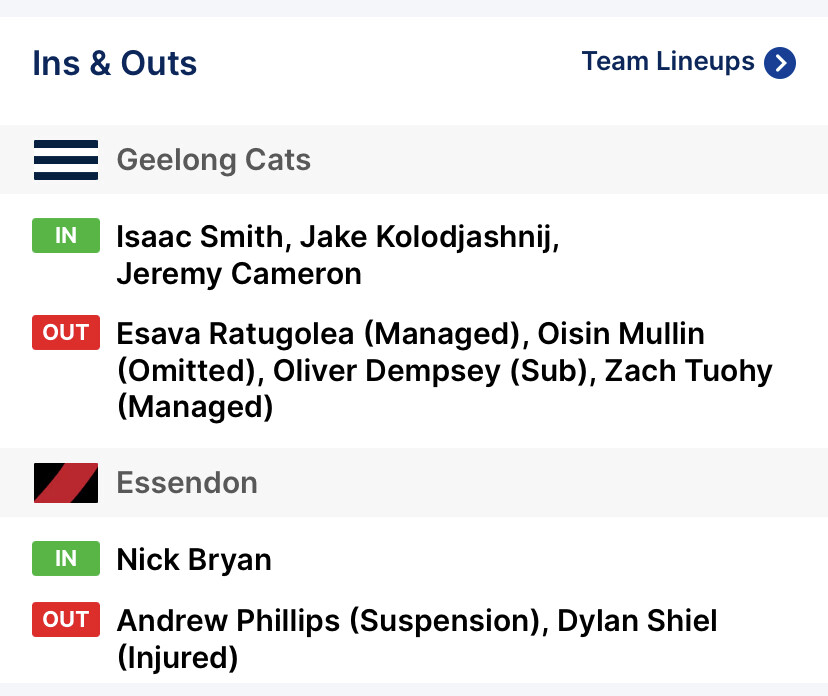The image size is (828, 696).
Task: Click the red OUT badge under Essendon
Action: 66,620
